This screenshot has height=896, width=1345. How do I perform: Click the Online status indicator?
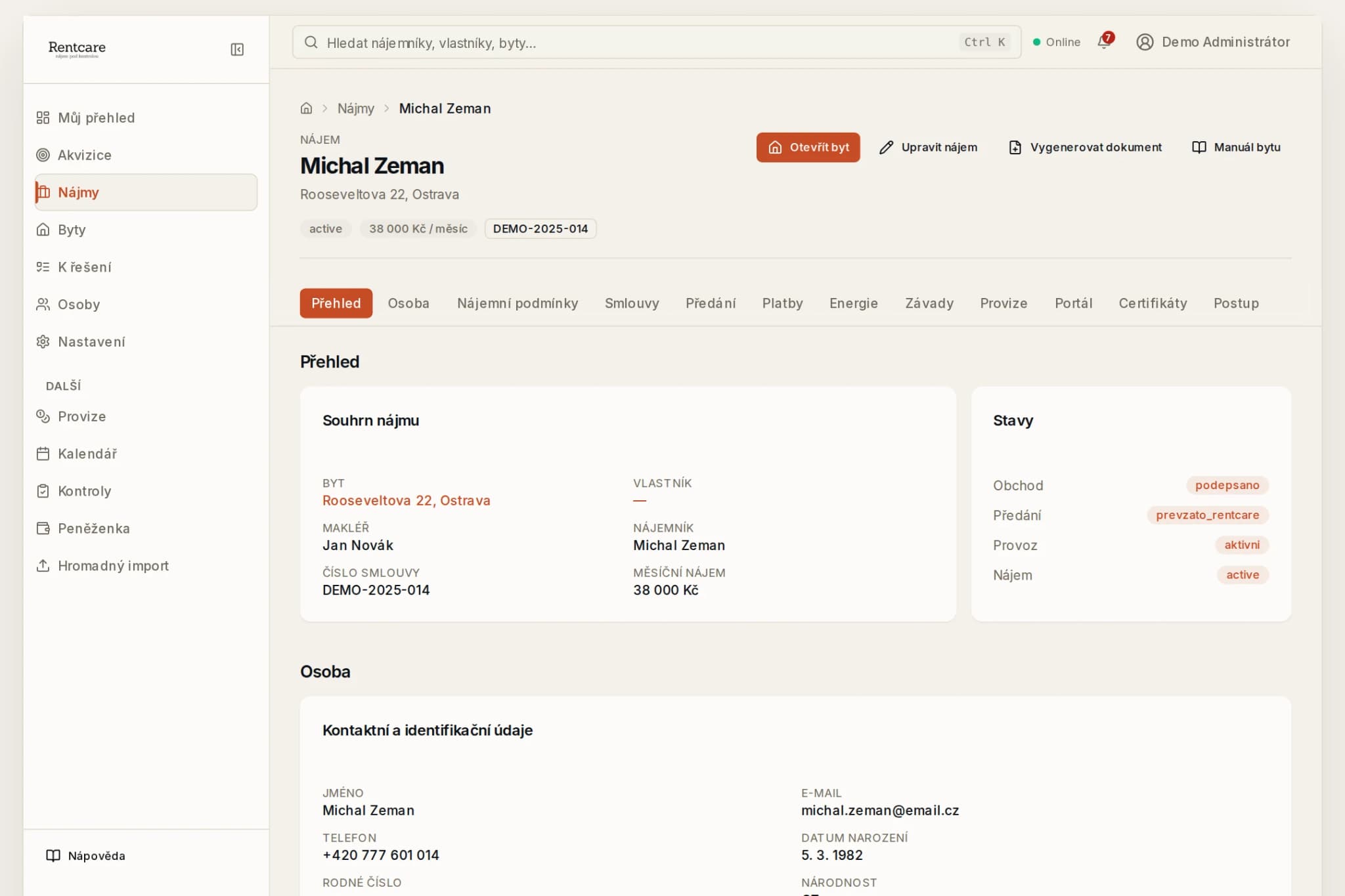click(1057, 42)
